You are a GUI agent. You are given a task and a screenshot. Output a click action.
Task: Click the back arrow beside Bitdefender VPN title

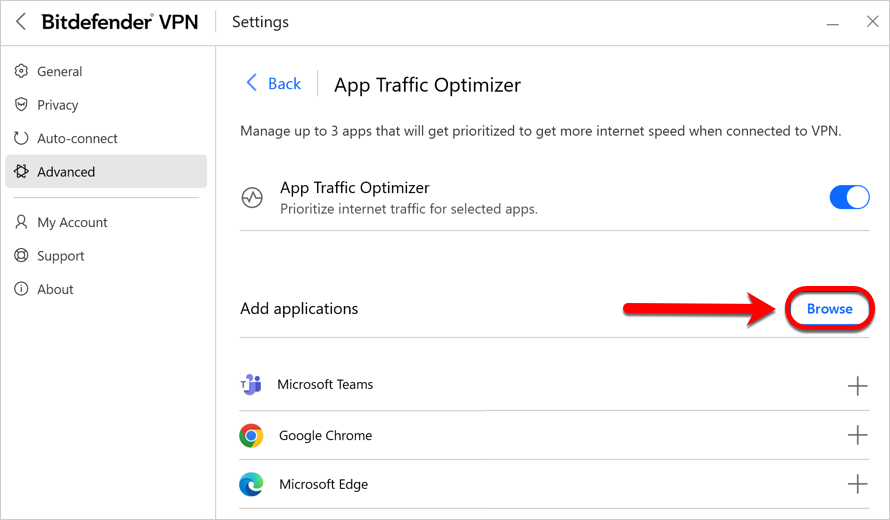click(21, 22)
